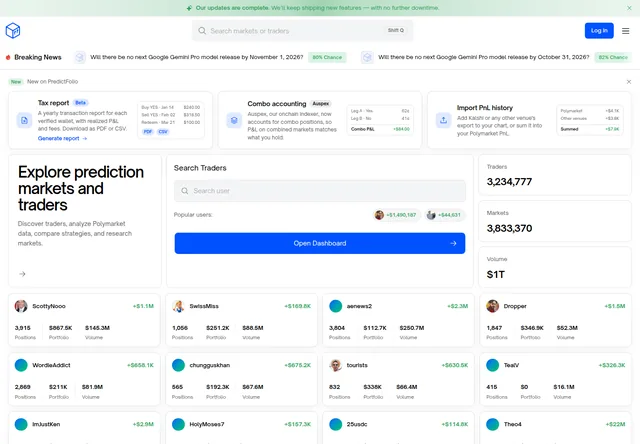640x444 pixels.
Task: Click the HolyMoses7 avatar
Action: (178, 424)
